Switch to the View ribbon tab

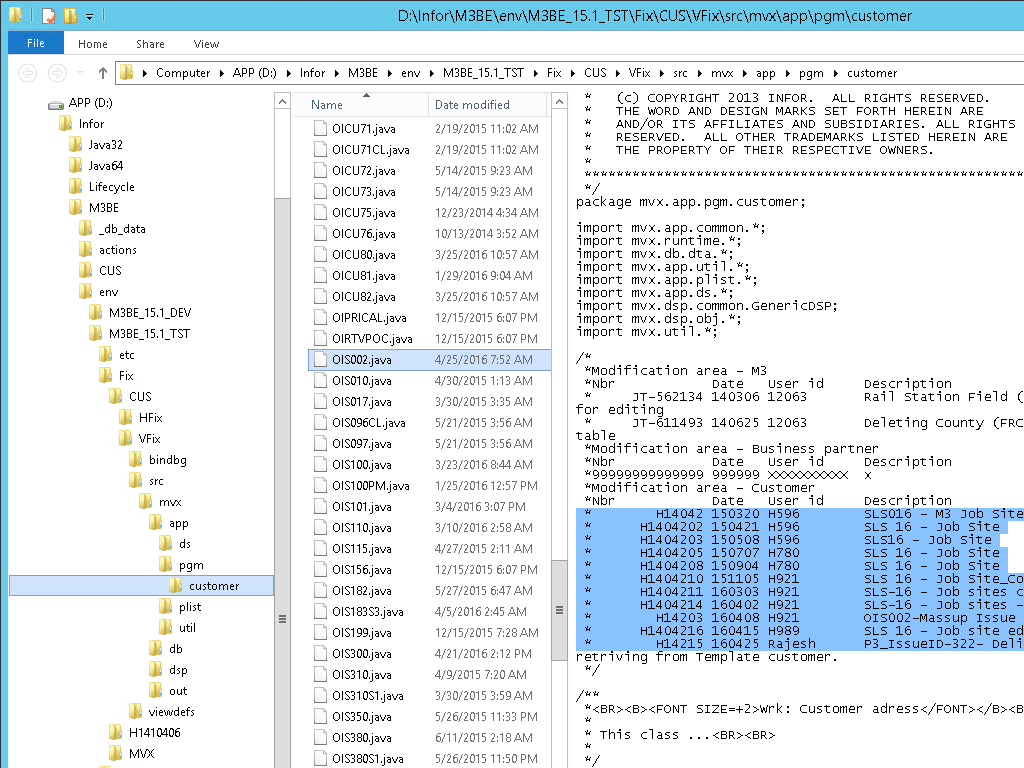click(x=206, y=44)
